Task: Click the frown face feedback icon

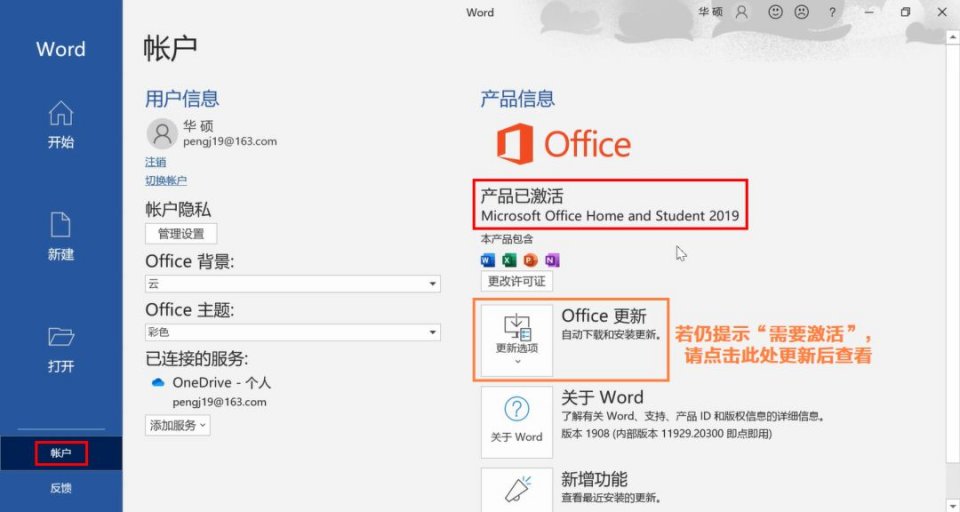Action: [801, 12]
